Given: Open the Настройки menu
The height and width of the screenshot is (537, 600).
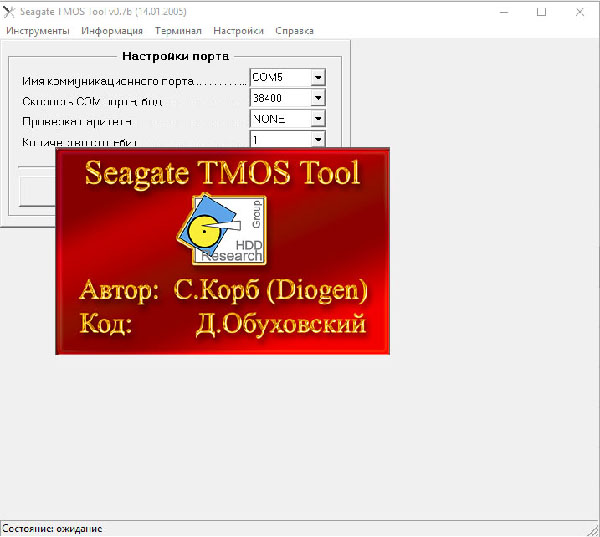Looking at the screenshot, I should pyautogui.click(x=238, y=31).
